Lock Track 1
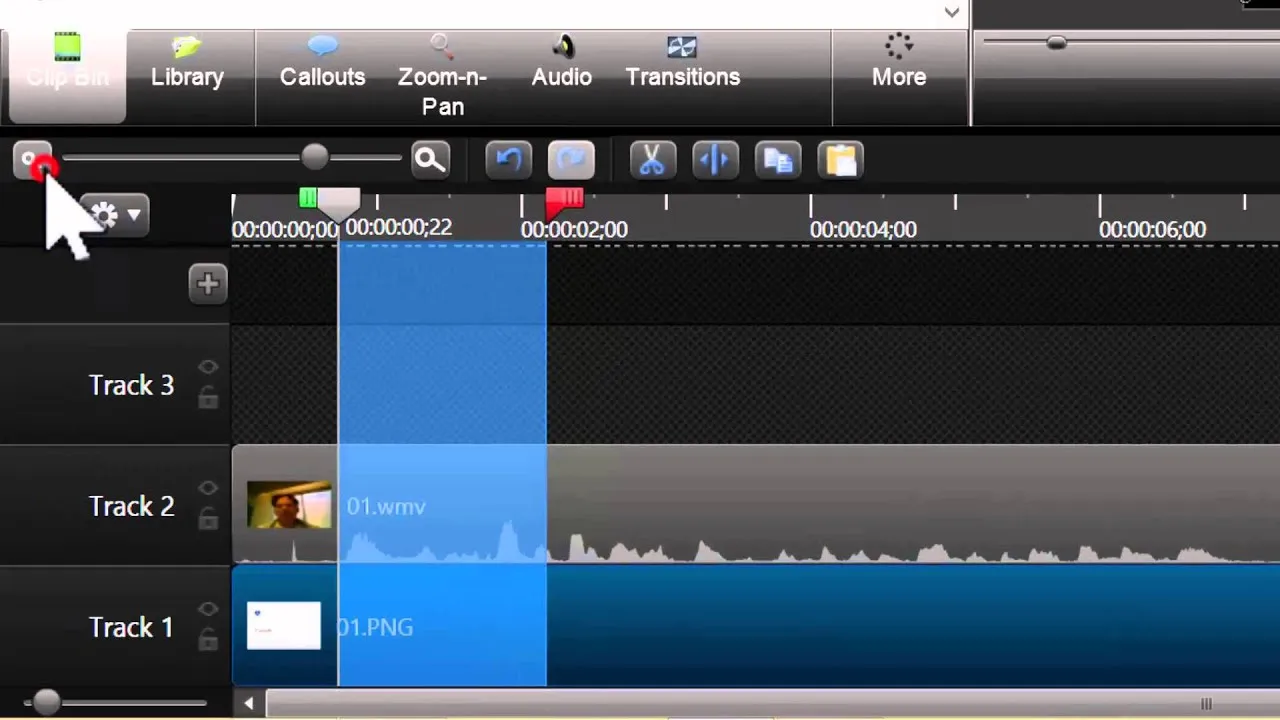 (208, 639)
